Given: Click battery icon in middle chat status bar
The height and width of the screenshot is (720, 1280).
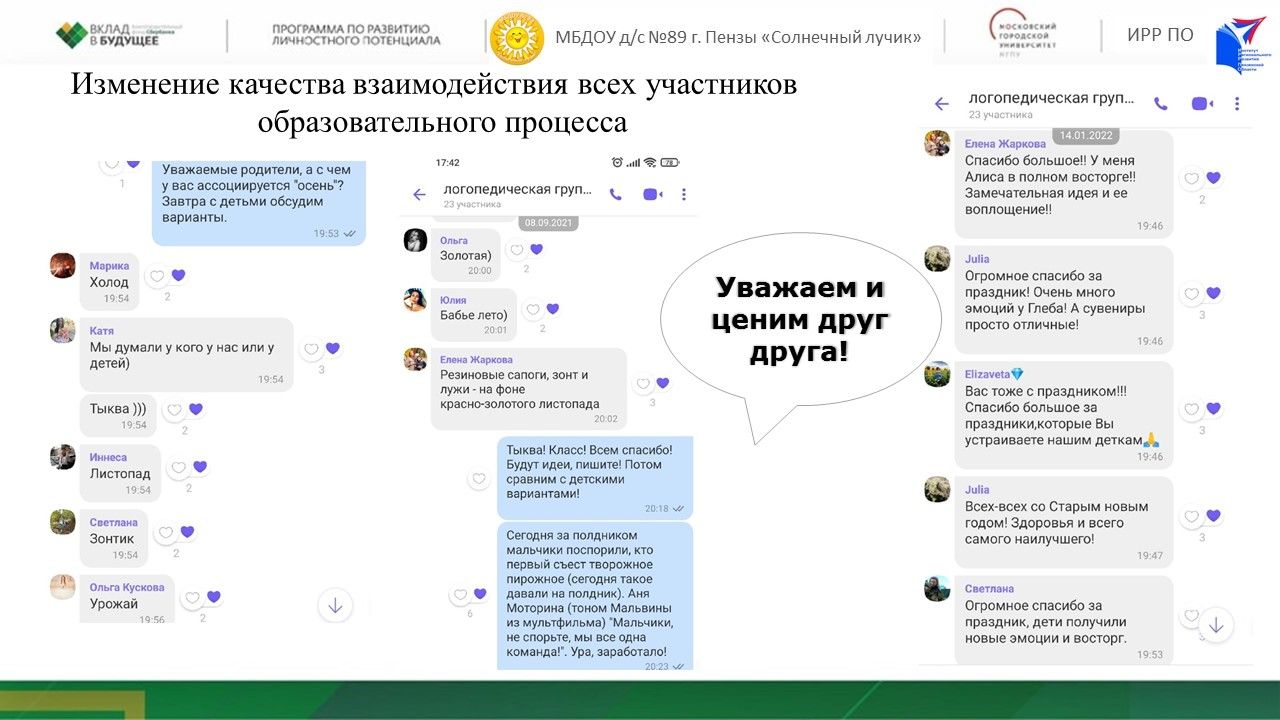Looking at the screenshot, I should (669, 162).
